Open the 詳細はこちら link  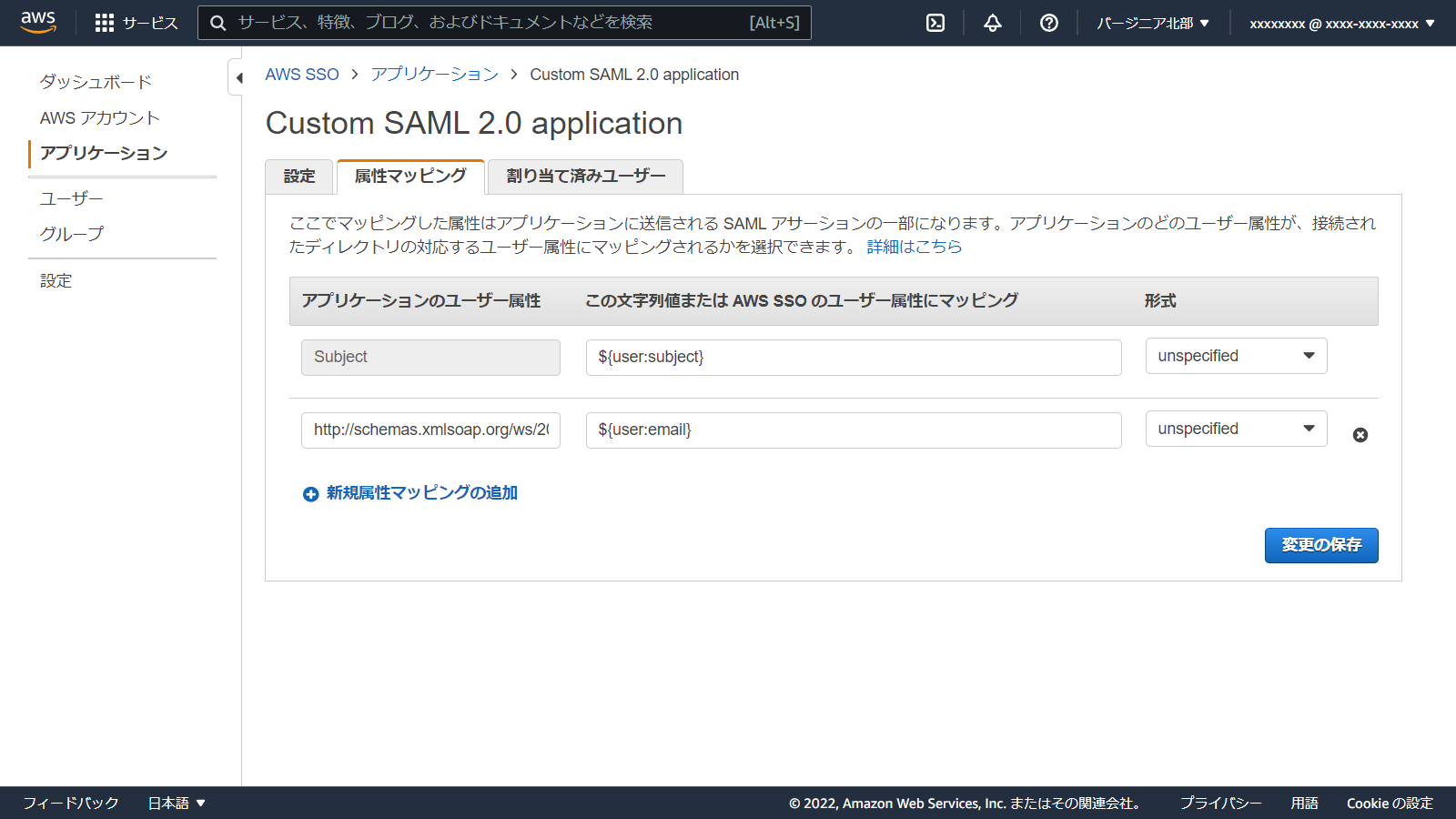coord(914,246)
